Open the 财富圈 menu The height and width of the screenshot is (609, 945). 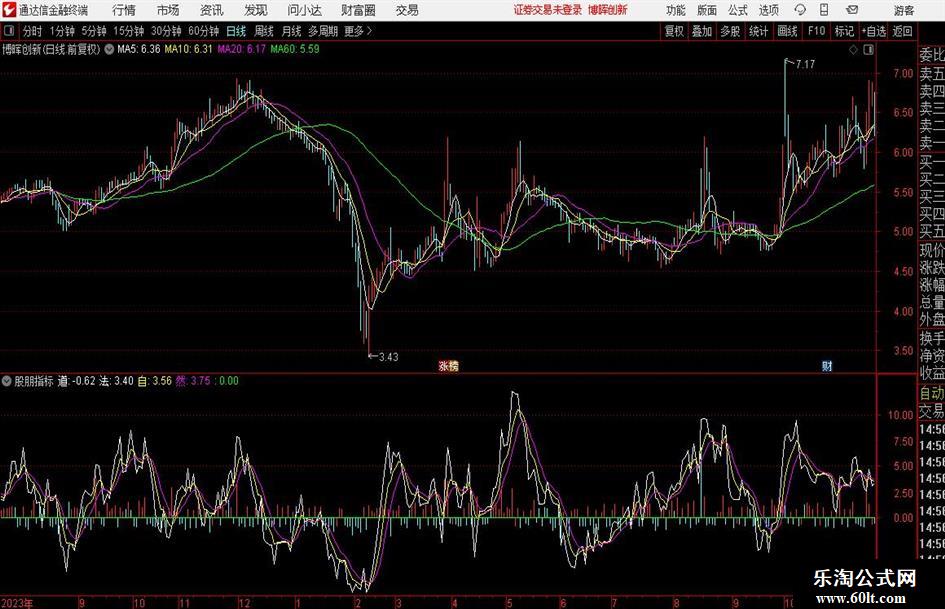point(358,10)
